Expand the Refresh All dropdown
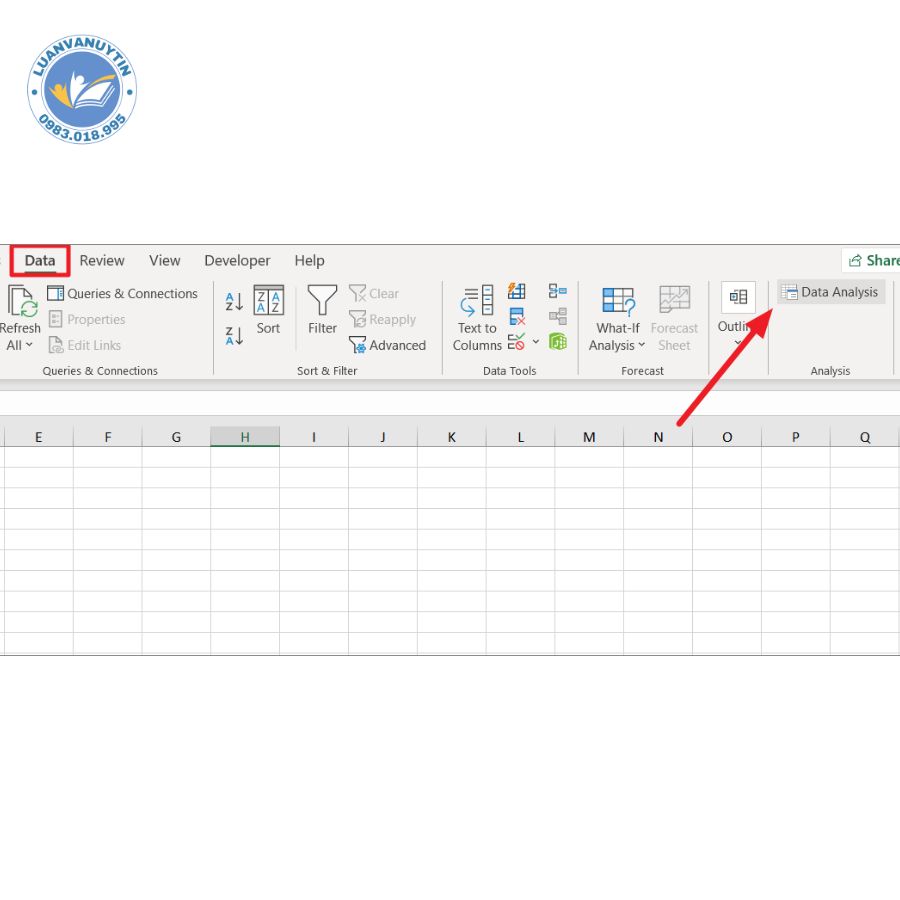 19,345
